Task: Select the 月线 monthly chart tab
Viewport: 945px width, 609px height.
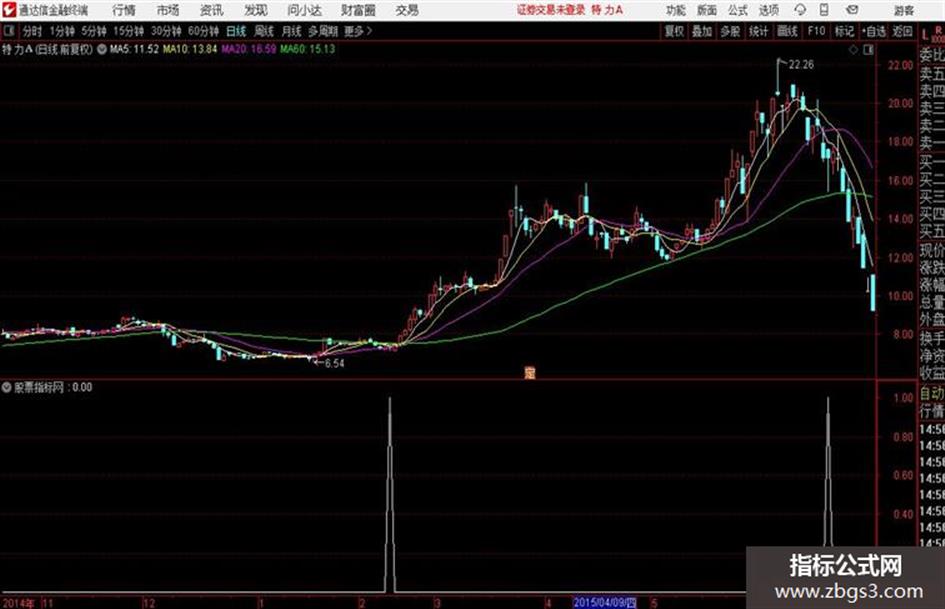Action: [x=292, y=31]
